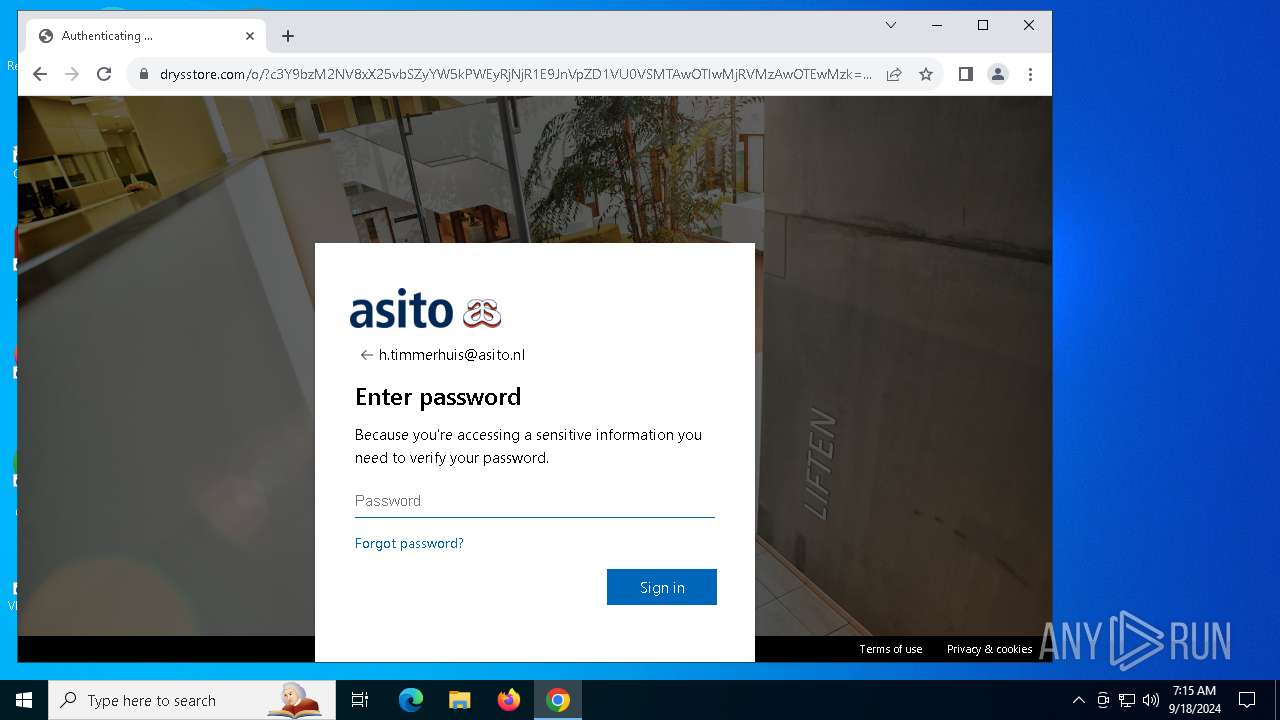Image resolution: width=1280 pixels, height=720 pixels.
Task: Open the Chrome profile icon
Action: pyautogui.click(x=998, y=74)
